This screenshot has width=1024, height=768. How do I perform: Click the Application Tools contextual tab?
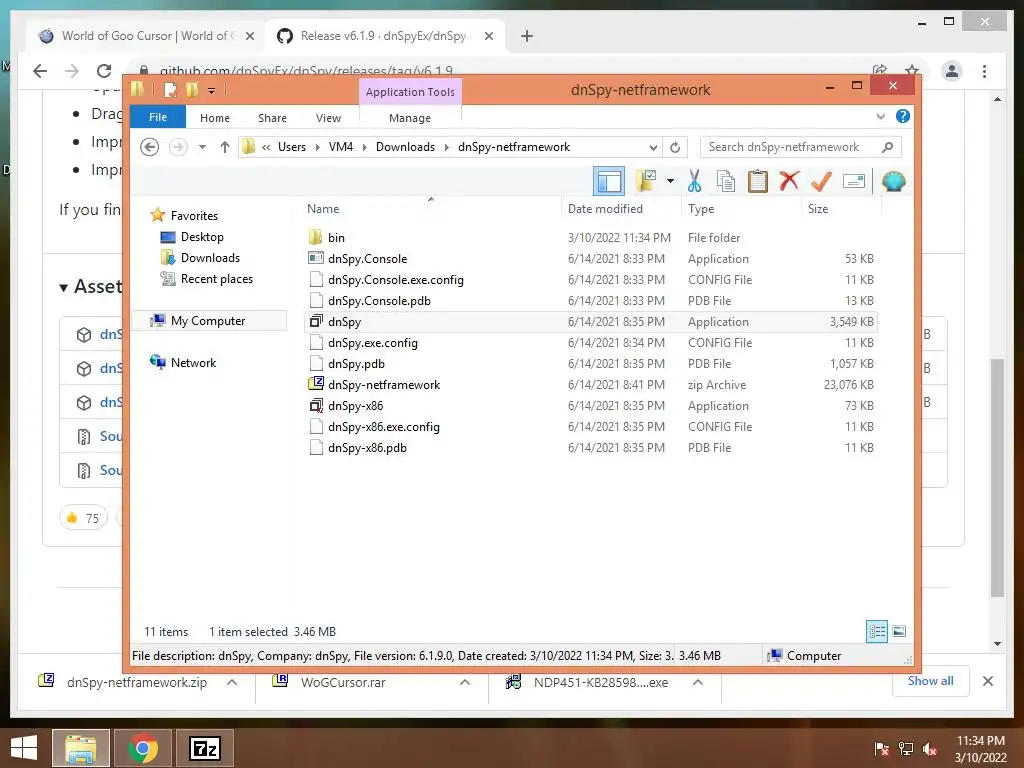coord(410,91)
